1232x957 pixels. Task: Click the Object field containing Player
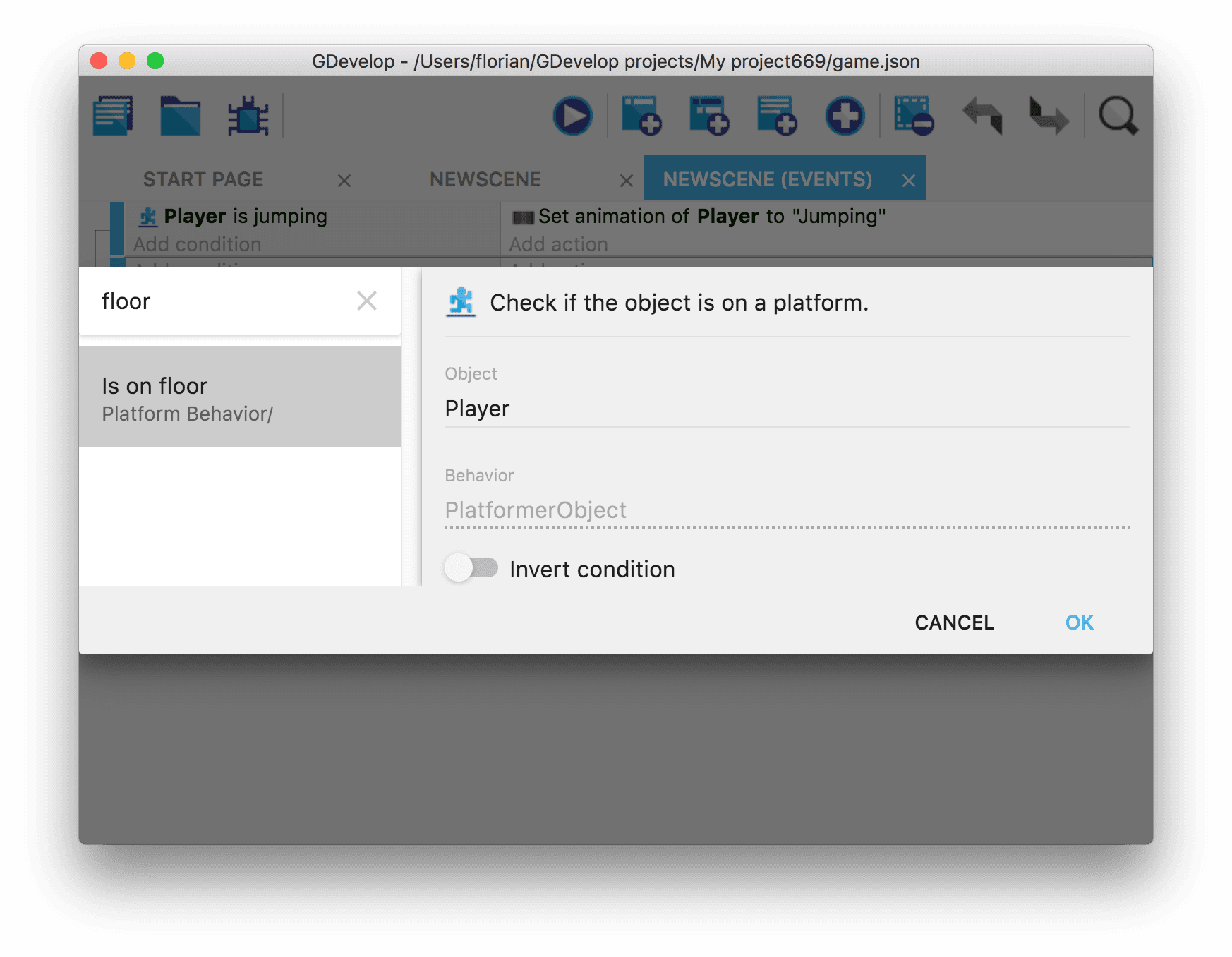(x=787, y=409)
